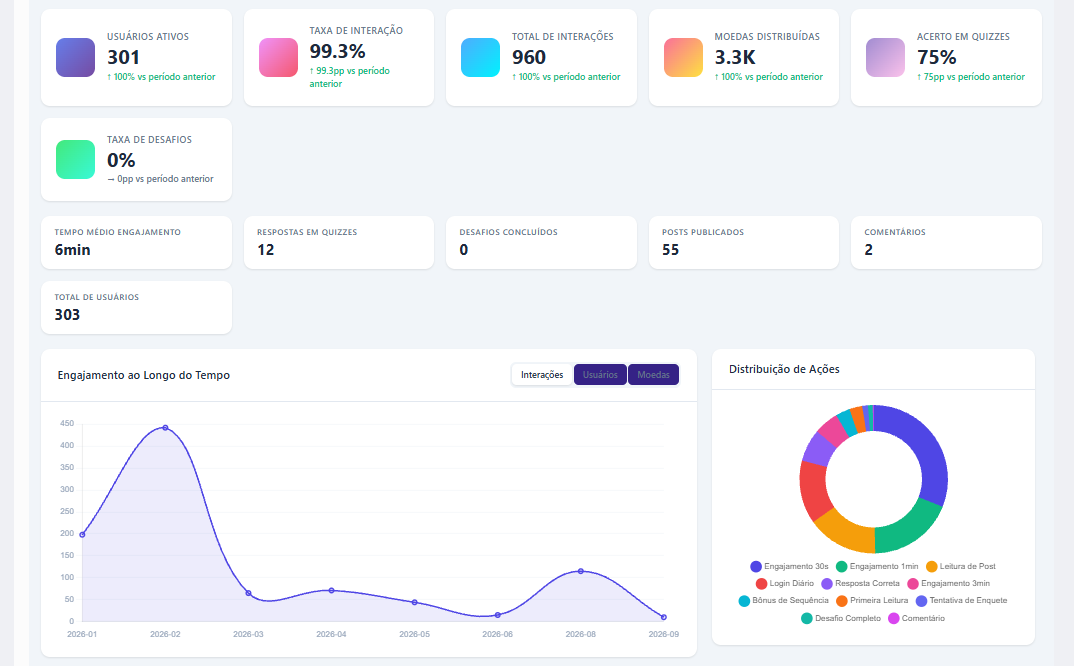Image resolution: width=1074 pixels, height=666 pixels.
Task: Click the 2026-05 data point on chart
Action: click(414, 603)
